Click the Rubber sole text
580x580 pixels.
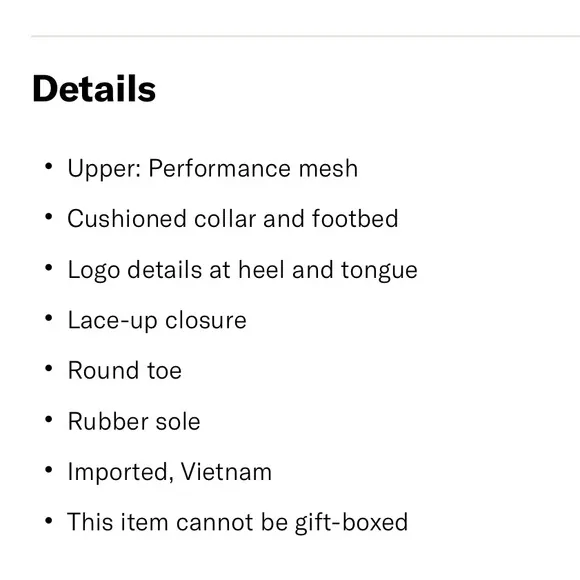[134, 421]
